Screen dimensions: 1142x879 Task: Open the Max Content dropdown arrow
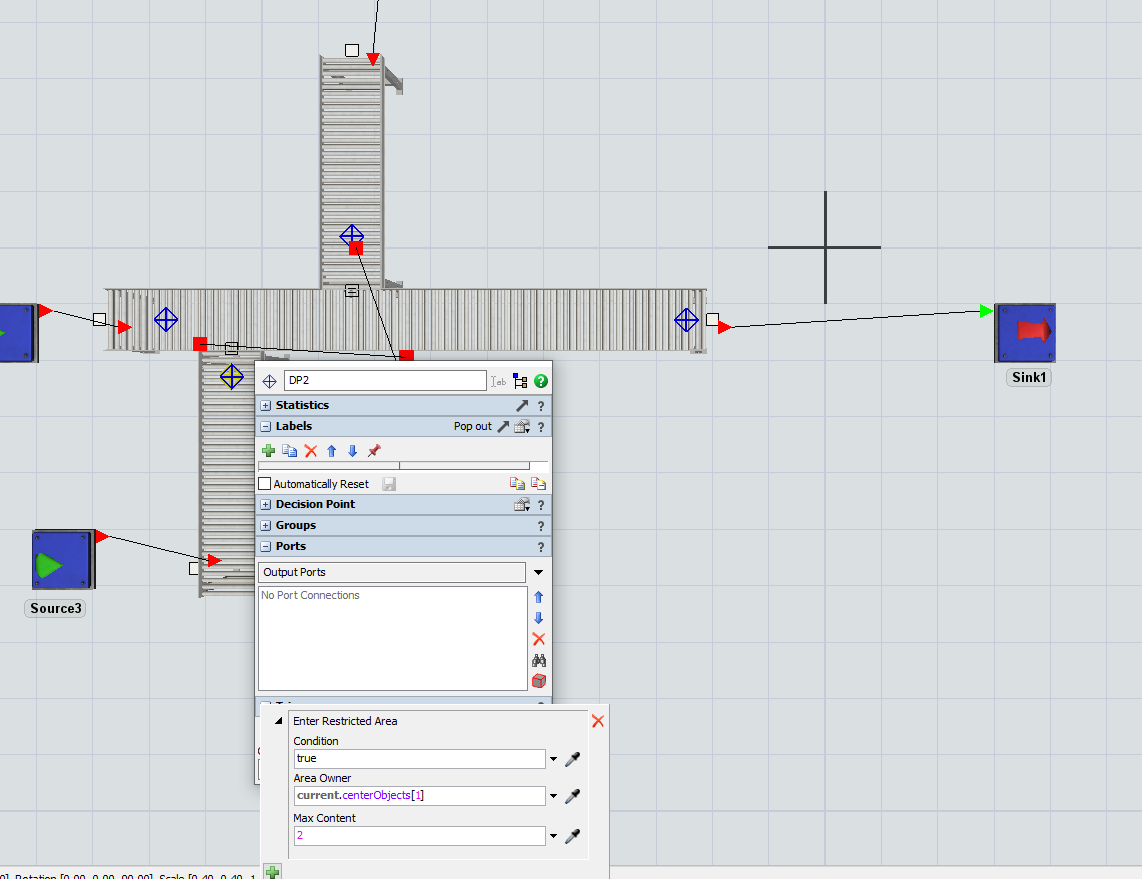pyautogui.click(x=554, y=836)
